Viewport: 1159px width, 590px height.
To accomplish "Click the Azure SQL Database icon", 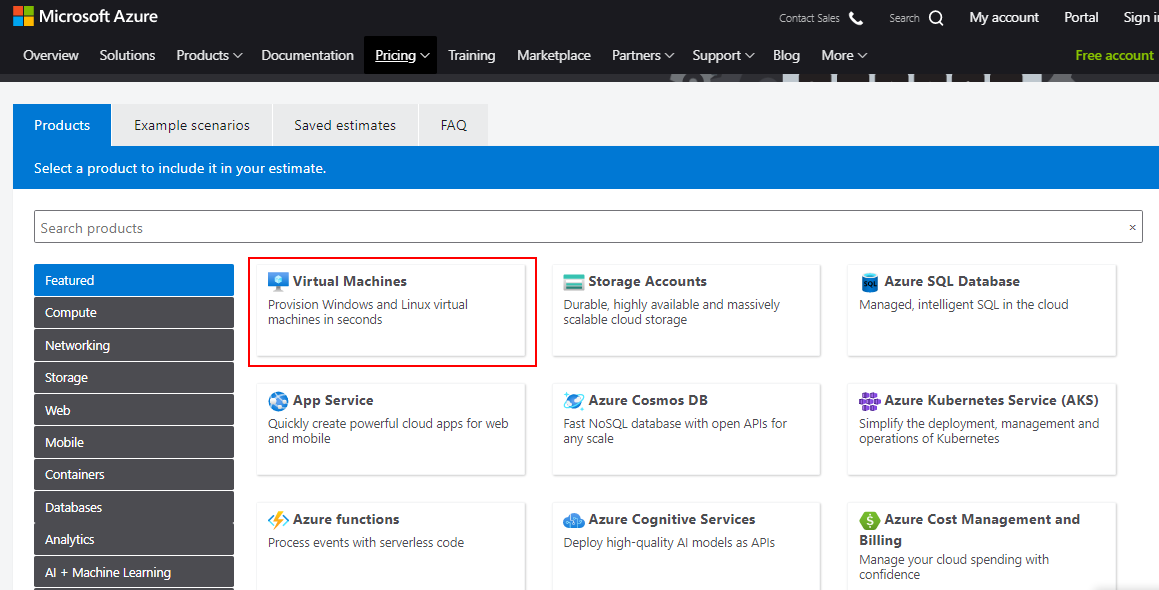I will tap(869, 282).
